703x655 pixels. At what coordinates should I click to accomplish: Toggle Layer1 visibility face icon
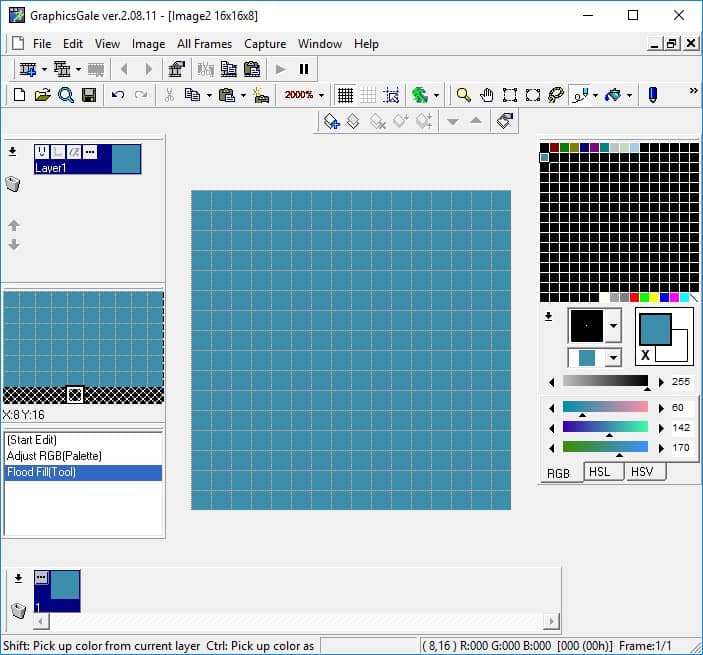pos(42,152)
